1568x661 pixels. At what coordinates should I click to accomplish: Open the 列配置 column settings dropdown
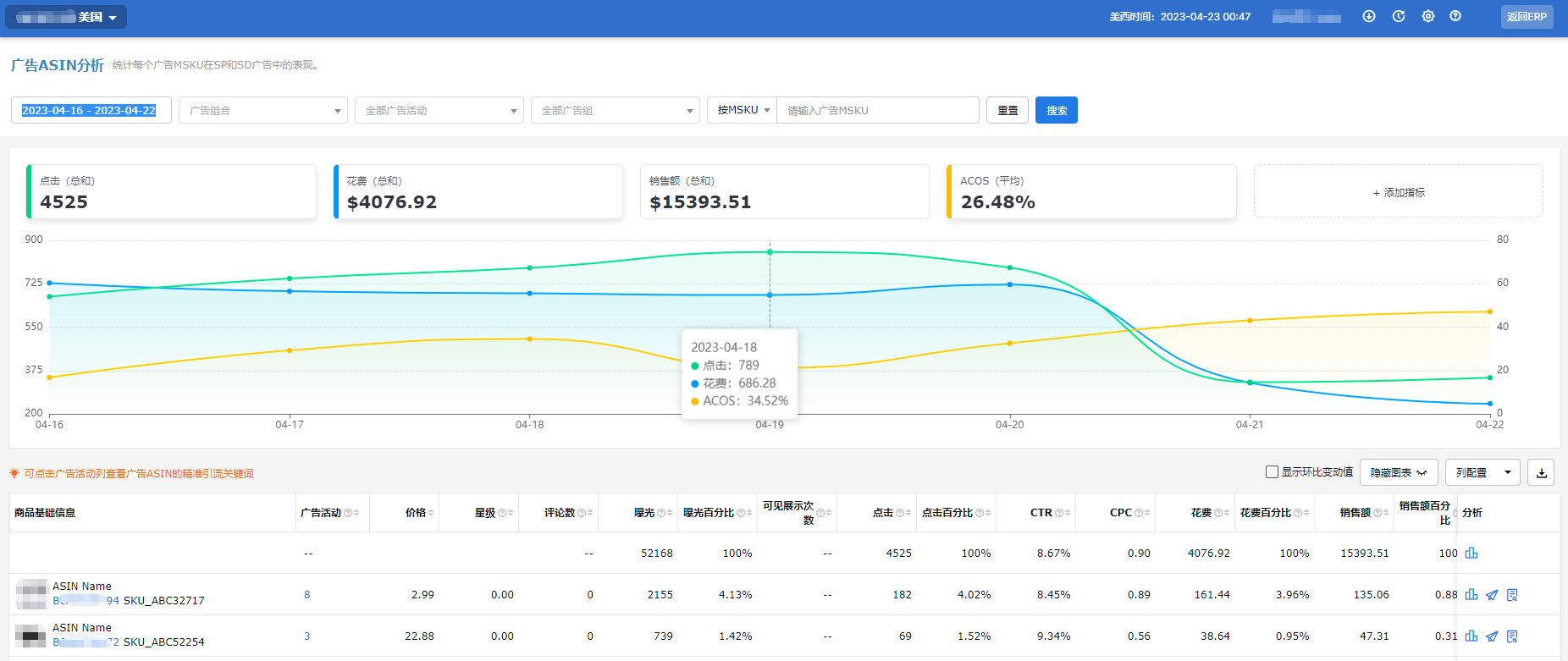coord(1482,472)
